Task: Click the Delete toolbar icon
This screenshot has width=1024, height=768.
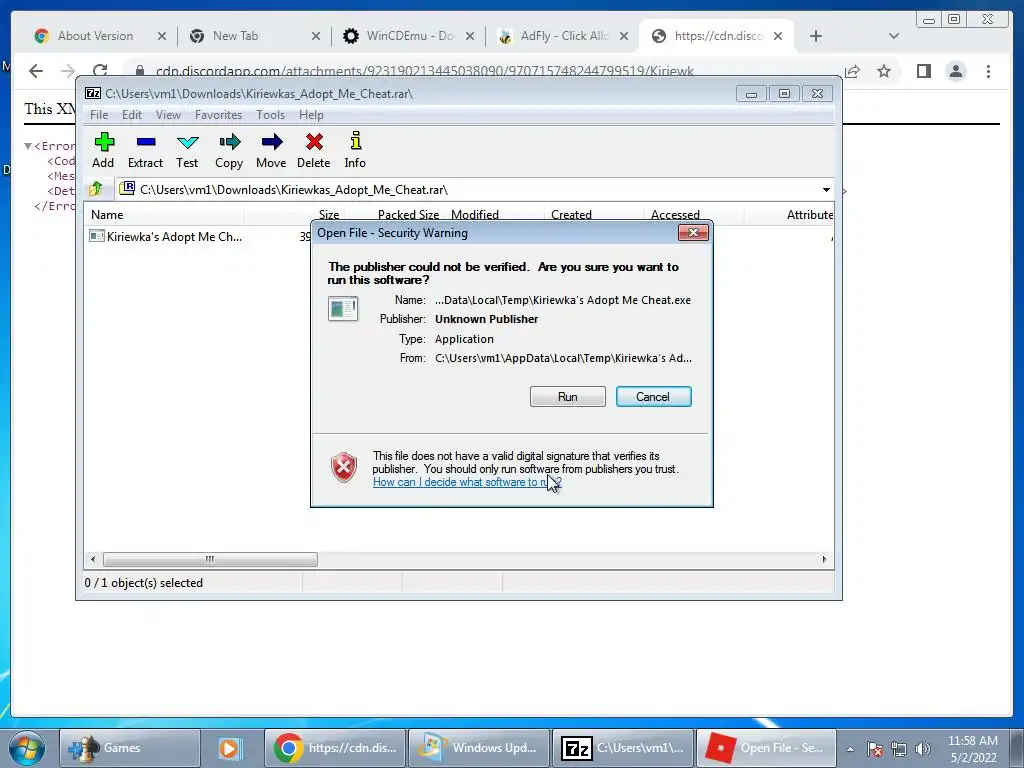Action: point(313,150)
